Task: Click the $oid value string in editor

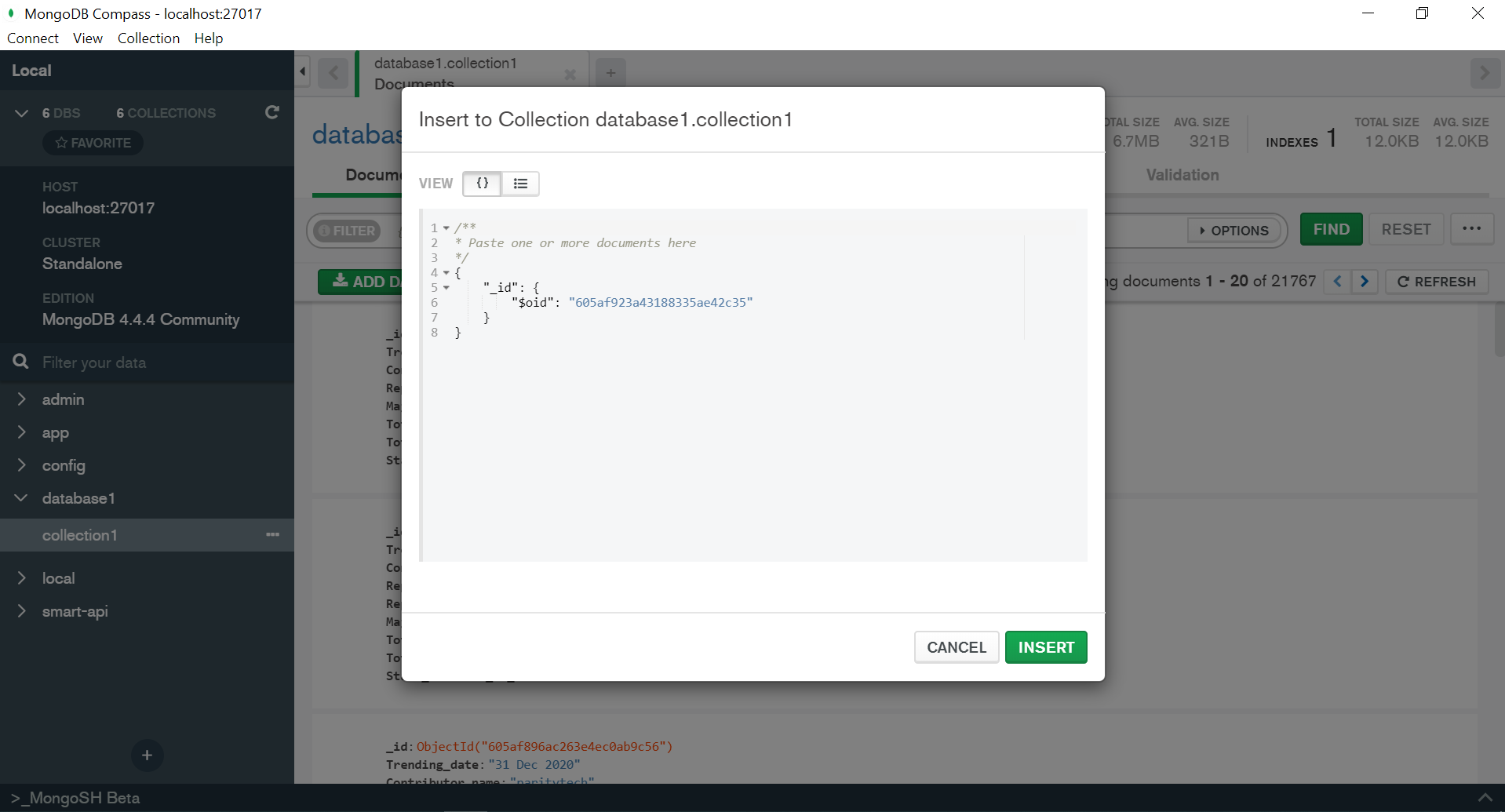Action: 661,303
